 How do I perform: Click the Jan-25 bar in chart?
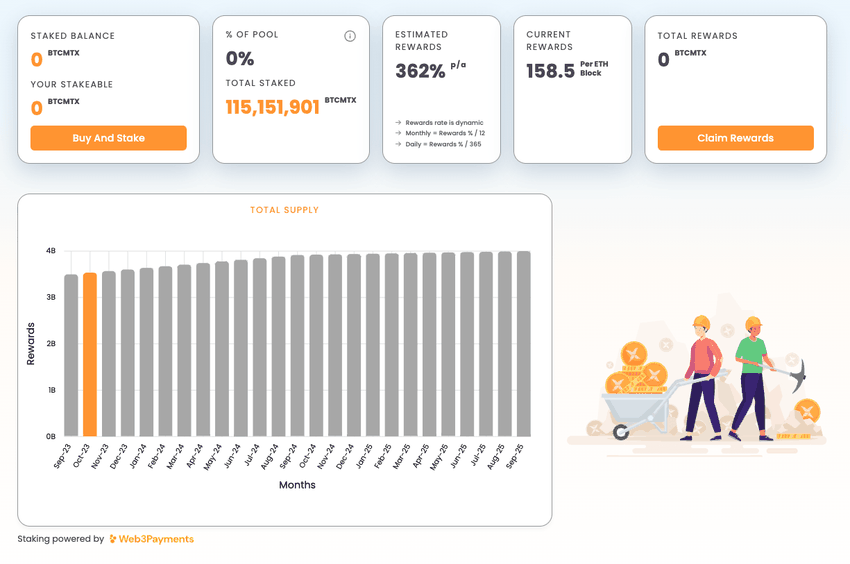(373, 345)
